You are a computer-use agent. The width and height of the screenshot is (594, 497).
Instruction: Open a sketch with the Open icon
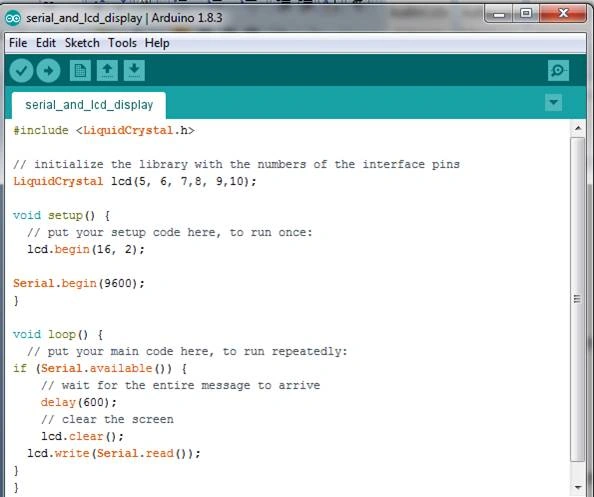click(x=107, y=70)
